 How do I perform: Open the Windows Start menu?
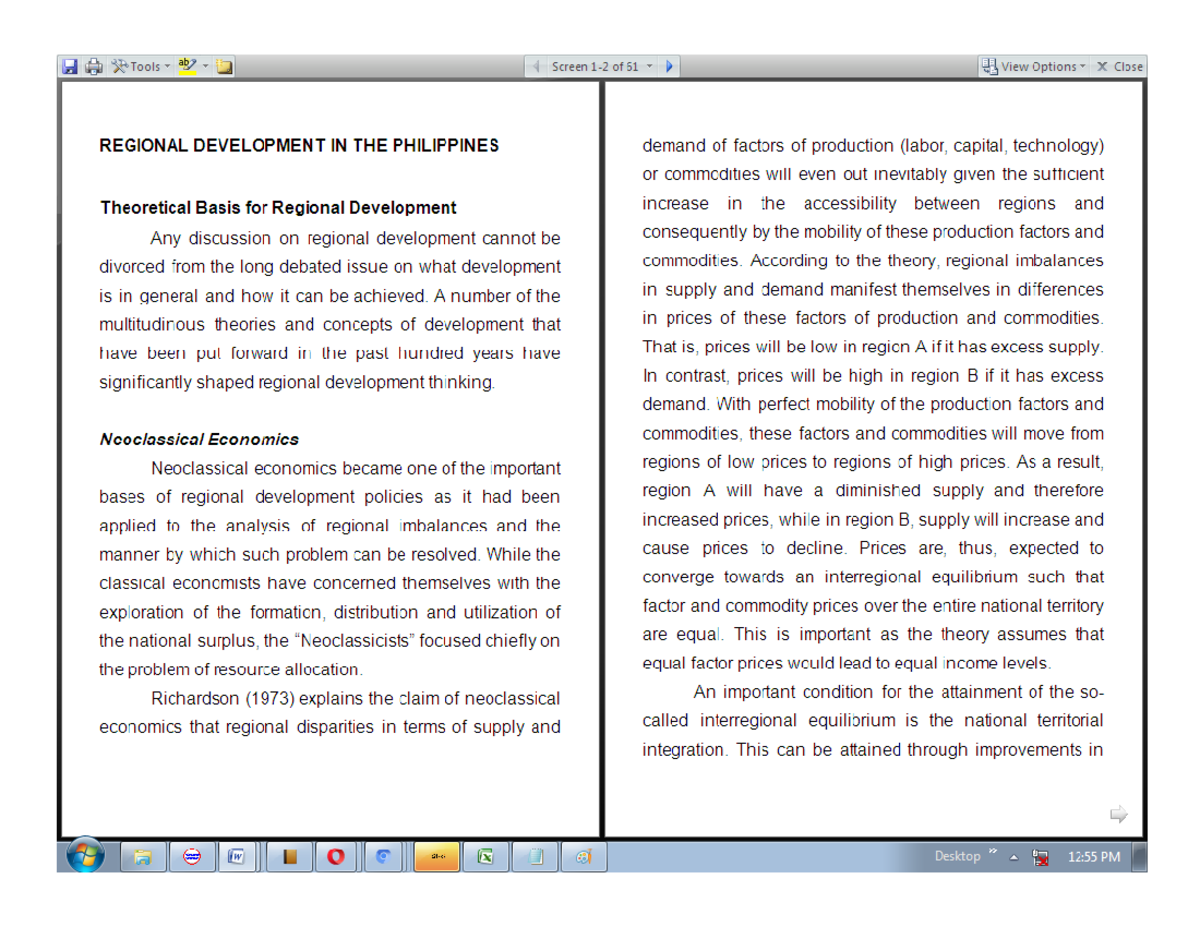(x=84, y=855)
